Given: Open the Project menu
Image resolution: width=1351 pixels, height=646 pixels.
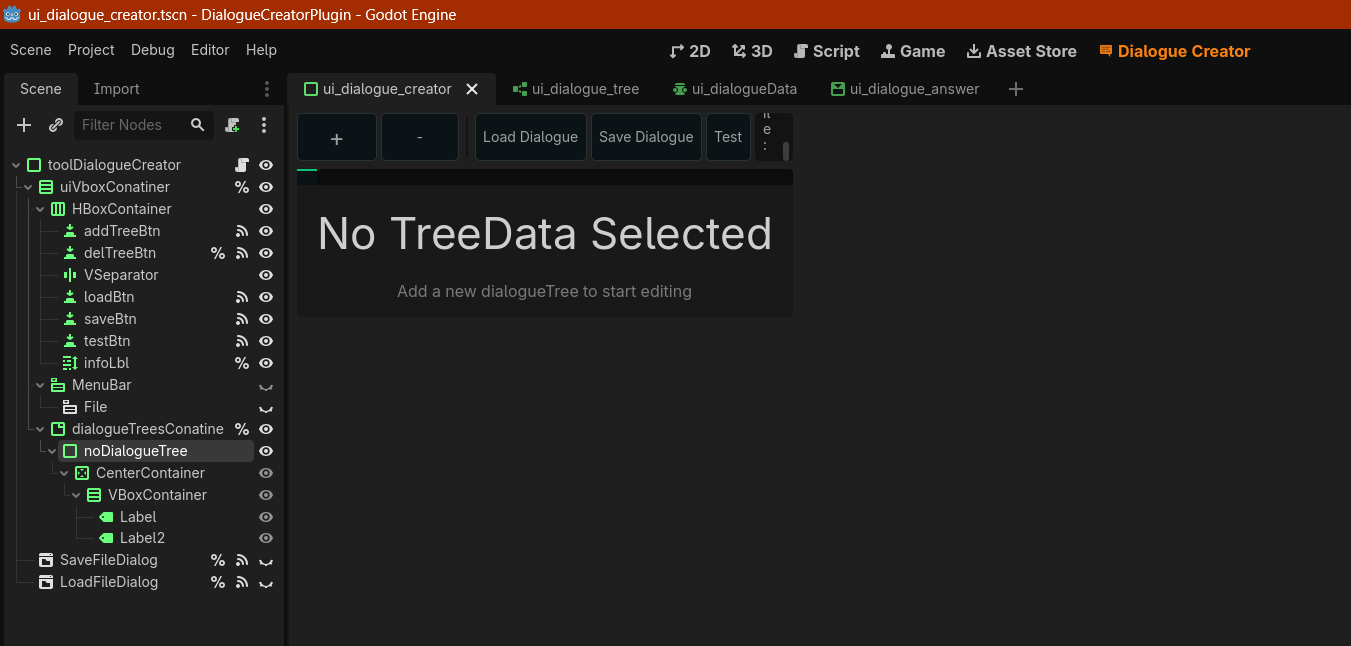Looking at the screenshot, I should pos(91,50).
